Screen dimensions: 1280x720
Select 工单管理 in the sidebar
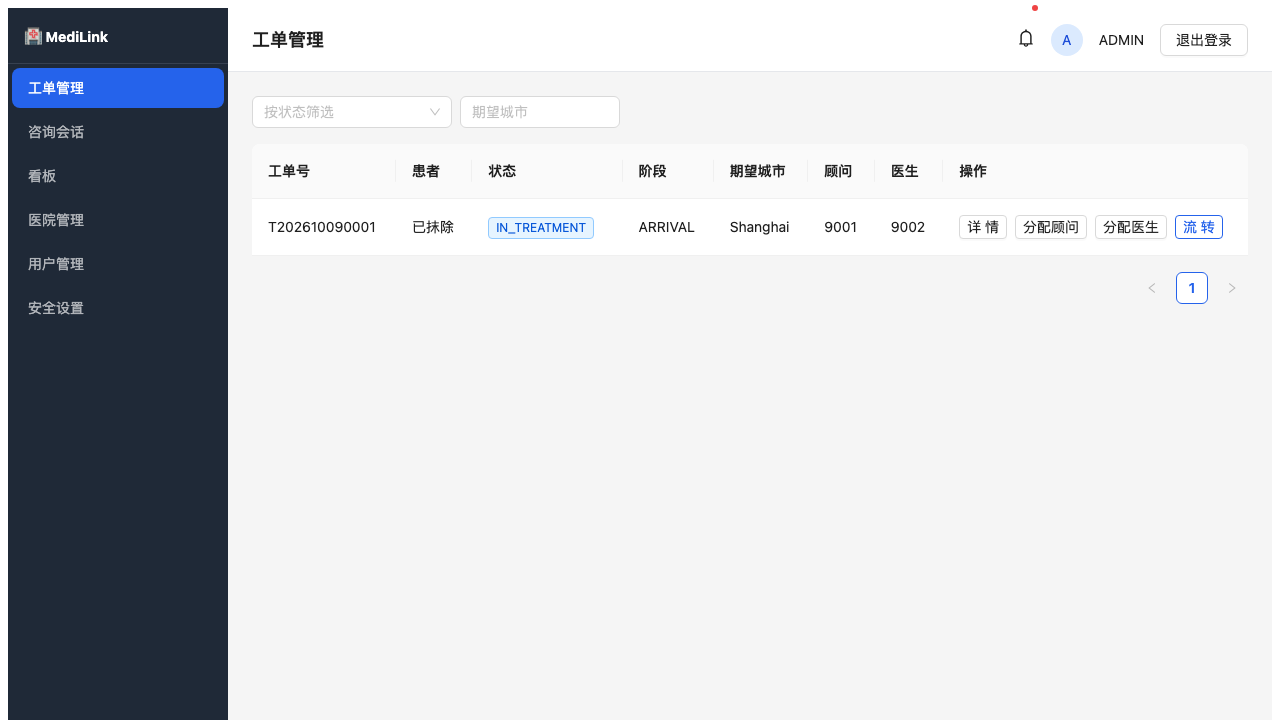(118, 88)
